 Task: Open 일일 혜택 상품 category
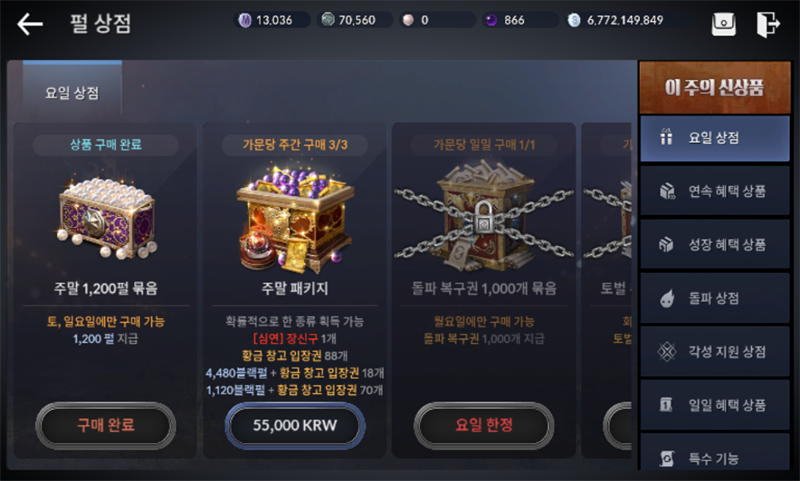tap(714, 405)
